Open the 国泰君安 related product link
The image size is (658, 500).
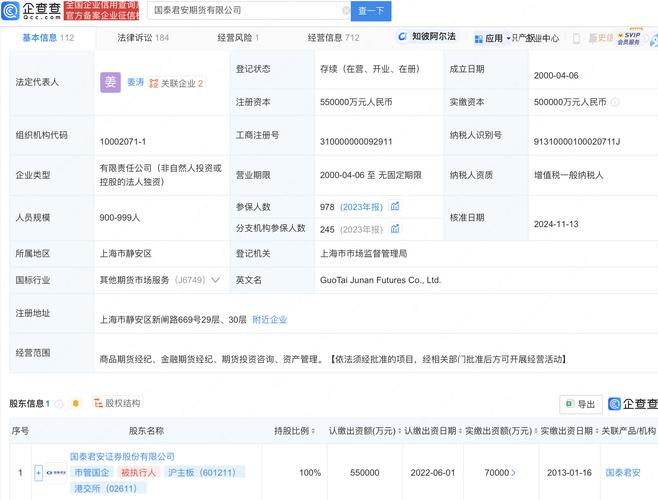[623, 473]
